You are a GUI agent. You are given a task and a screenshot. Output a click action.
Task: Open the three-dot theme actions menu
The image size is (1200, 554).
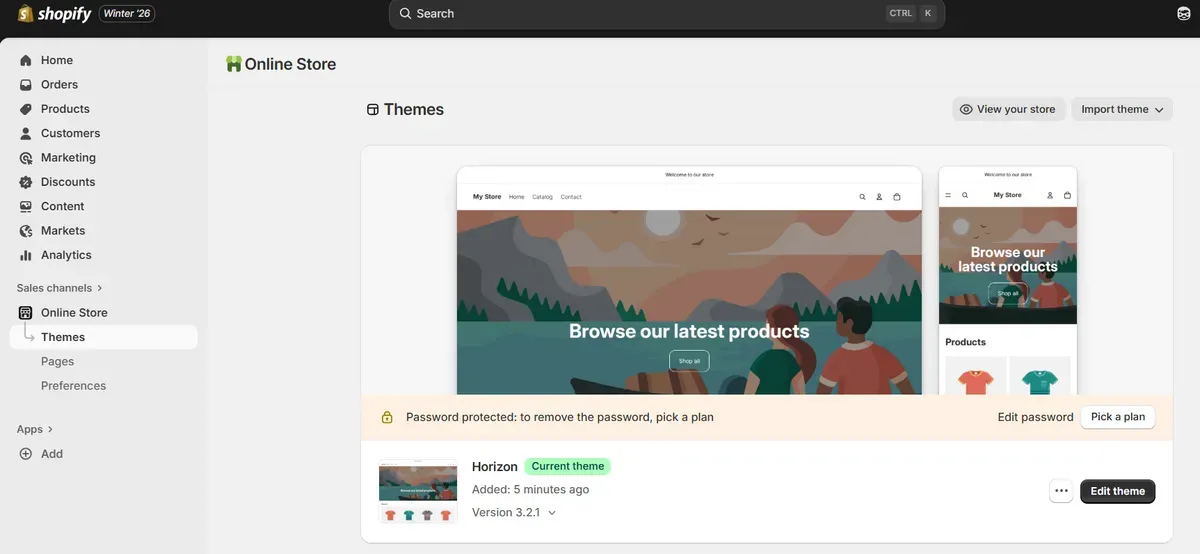tap(1062, 491)
